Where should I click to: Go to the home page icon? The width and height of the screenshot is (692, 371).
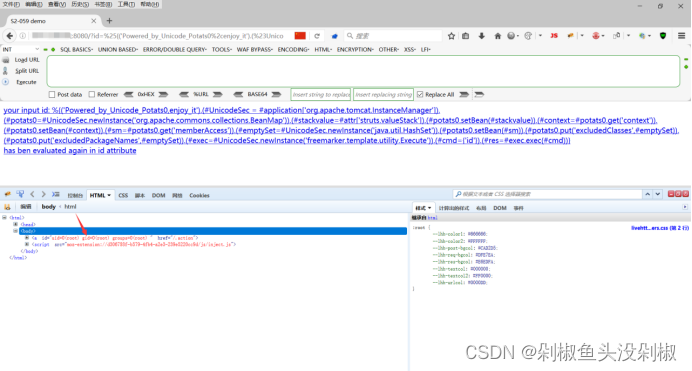[497, 36]
